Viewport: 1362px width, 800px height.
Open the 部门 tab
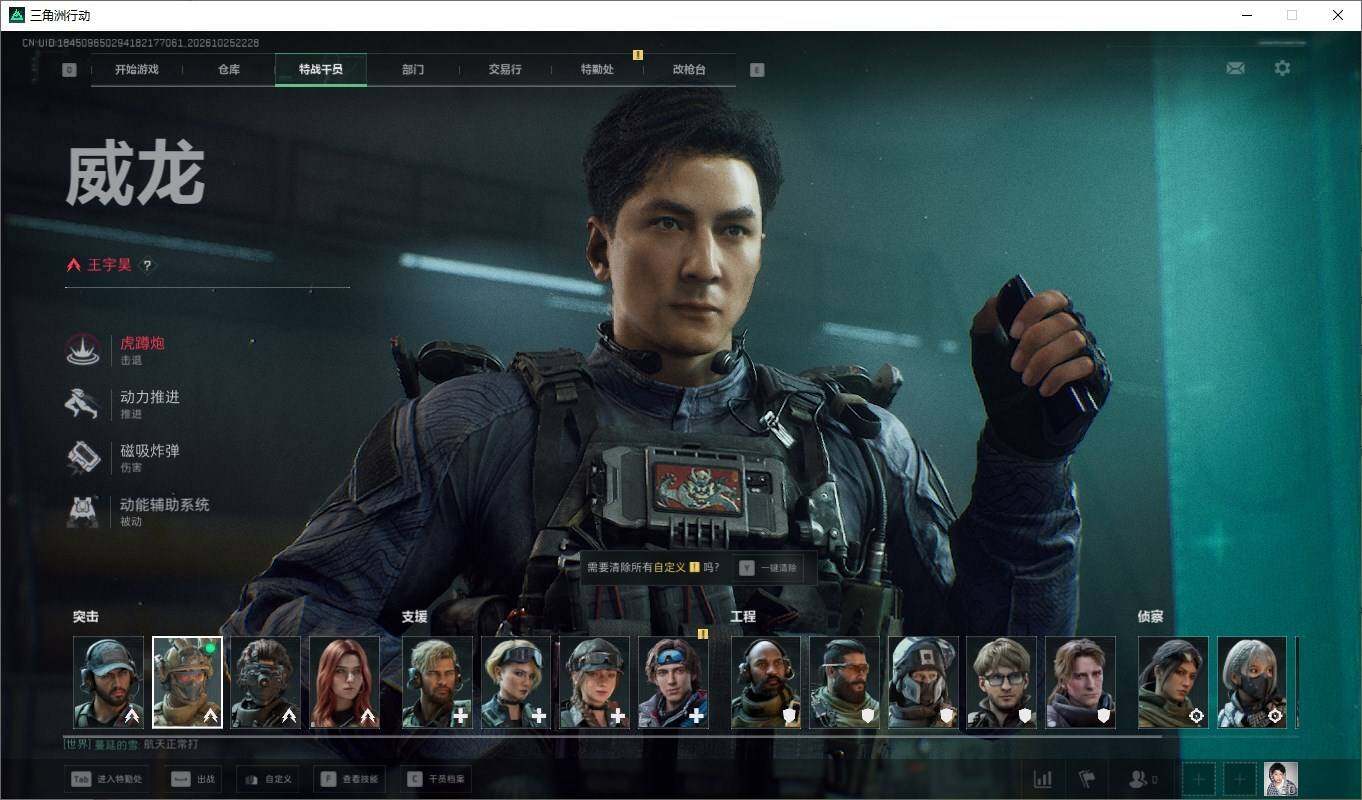click(x=413, y=70)
